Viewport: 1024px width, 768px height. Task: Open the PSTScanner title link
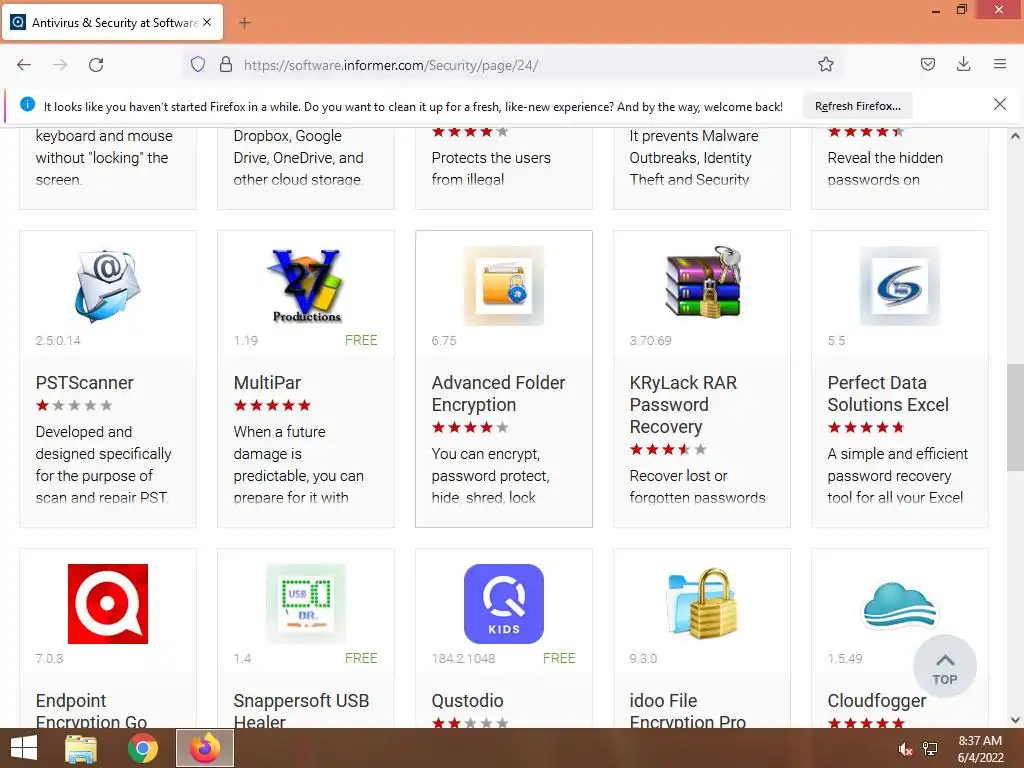point(84,383)
